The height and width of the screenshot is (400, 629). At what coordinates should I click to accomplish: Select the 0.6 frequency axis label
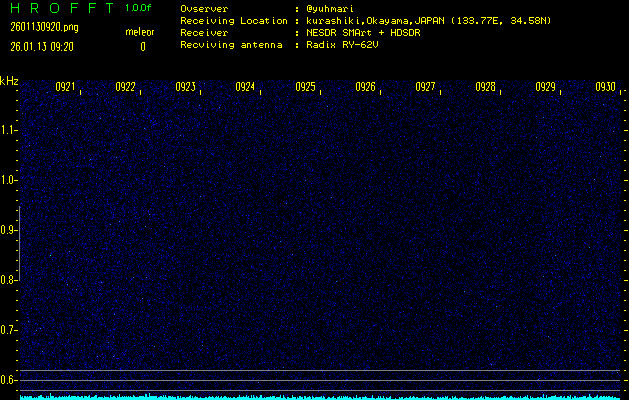pos(9,380)
